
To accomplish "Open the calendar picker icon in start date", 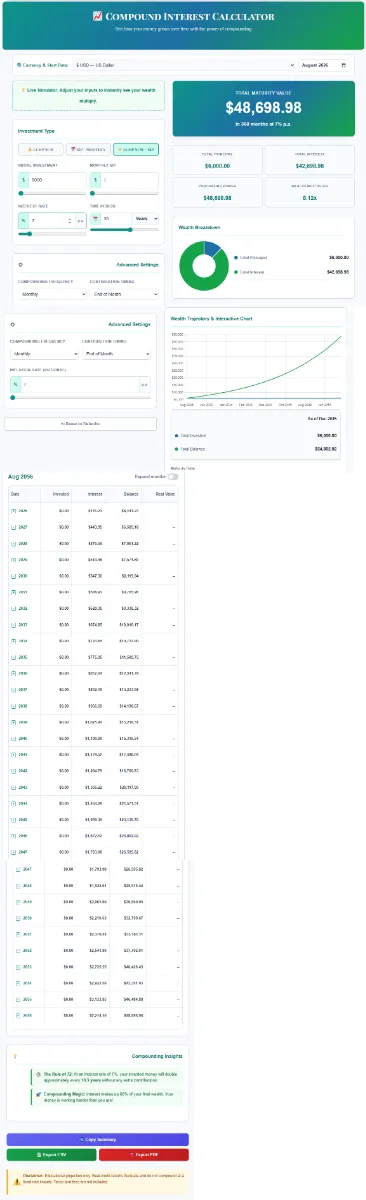I will tap(343, 65).
